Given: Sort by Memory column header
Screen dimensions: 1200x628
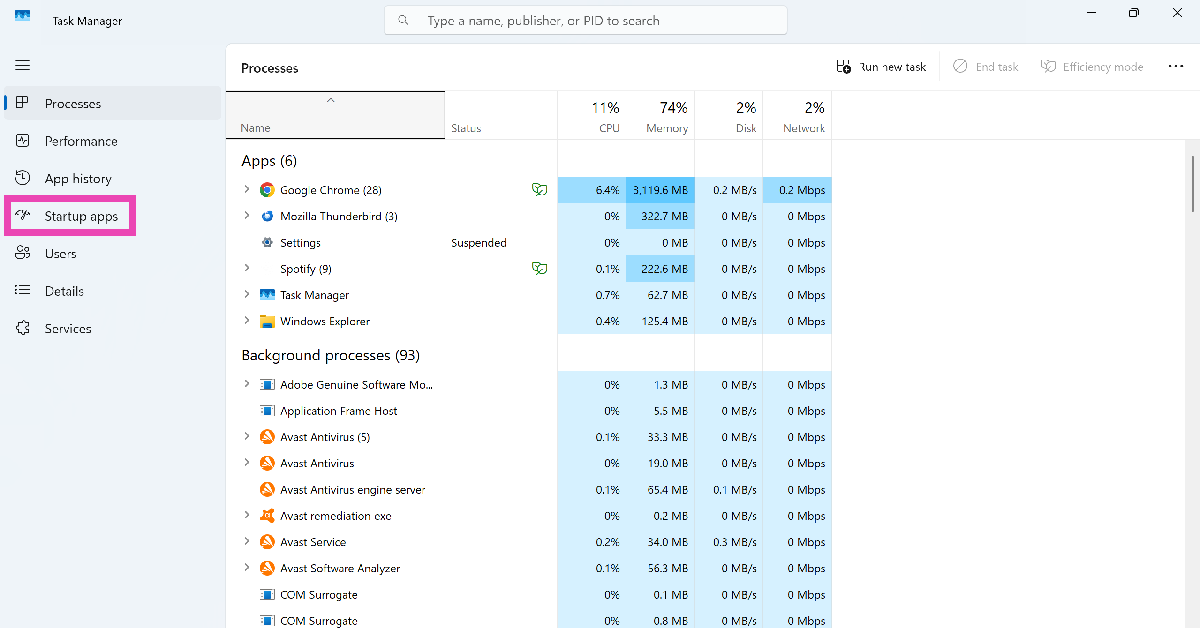Looking at the screenshot, I should [666, 117].
